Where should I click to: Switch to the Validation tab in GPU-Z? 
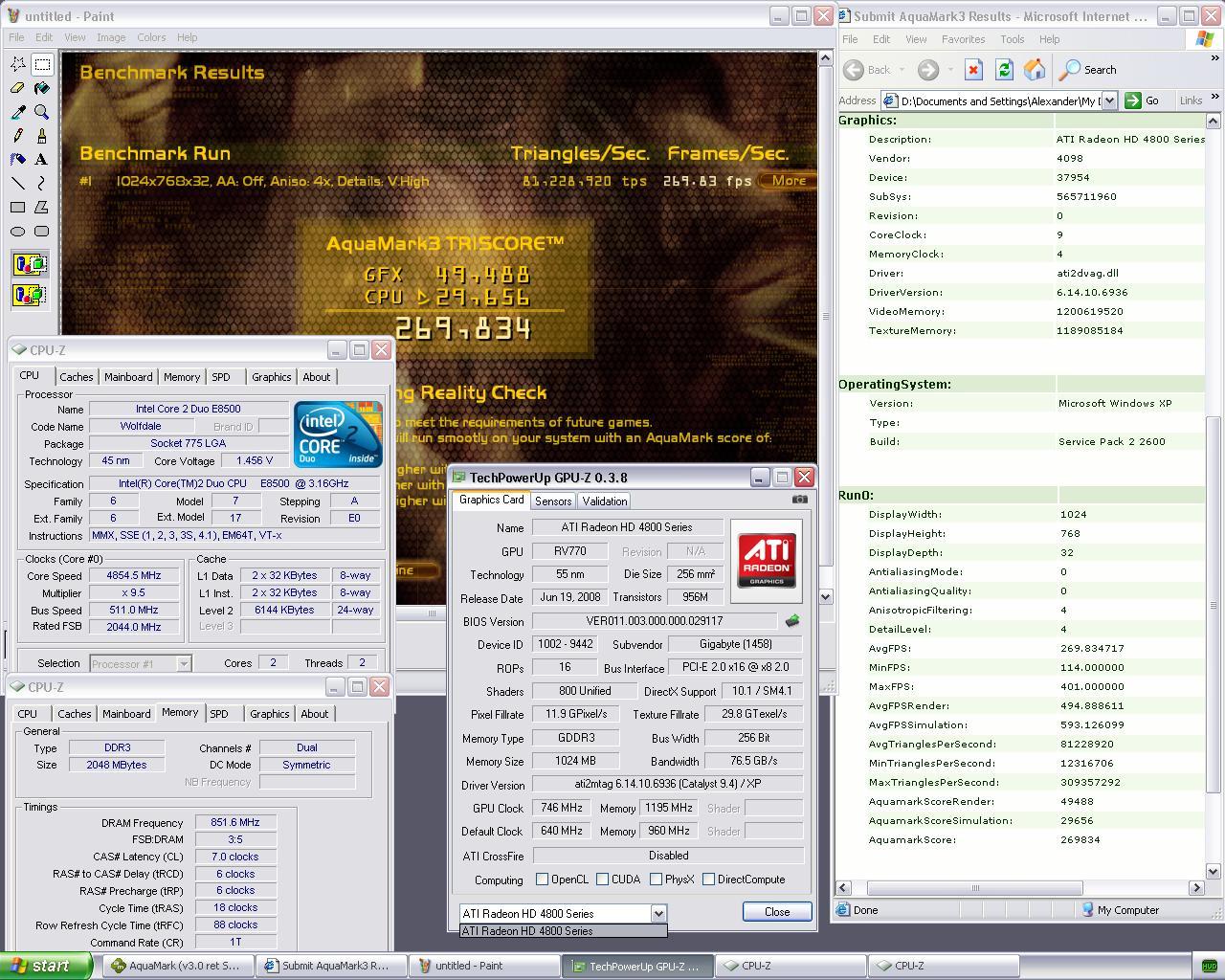(x=605, y=501)
